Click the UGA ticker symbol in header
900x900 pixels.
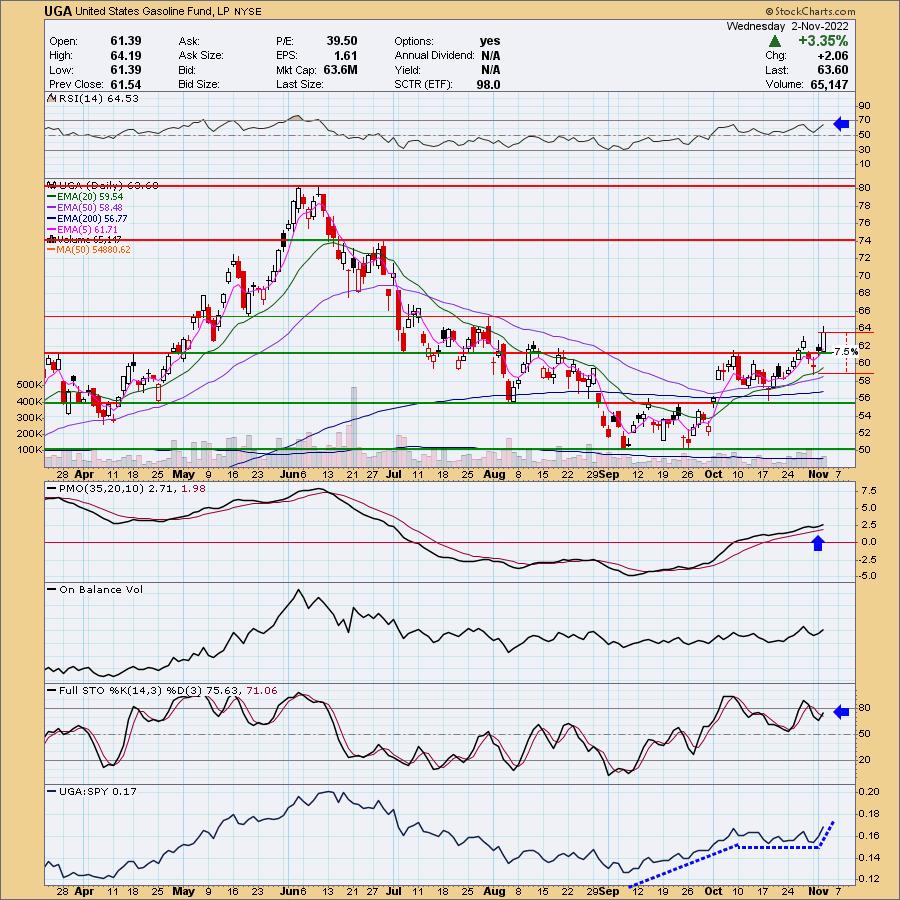point(59,11)
